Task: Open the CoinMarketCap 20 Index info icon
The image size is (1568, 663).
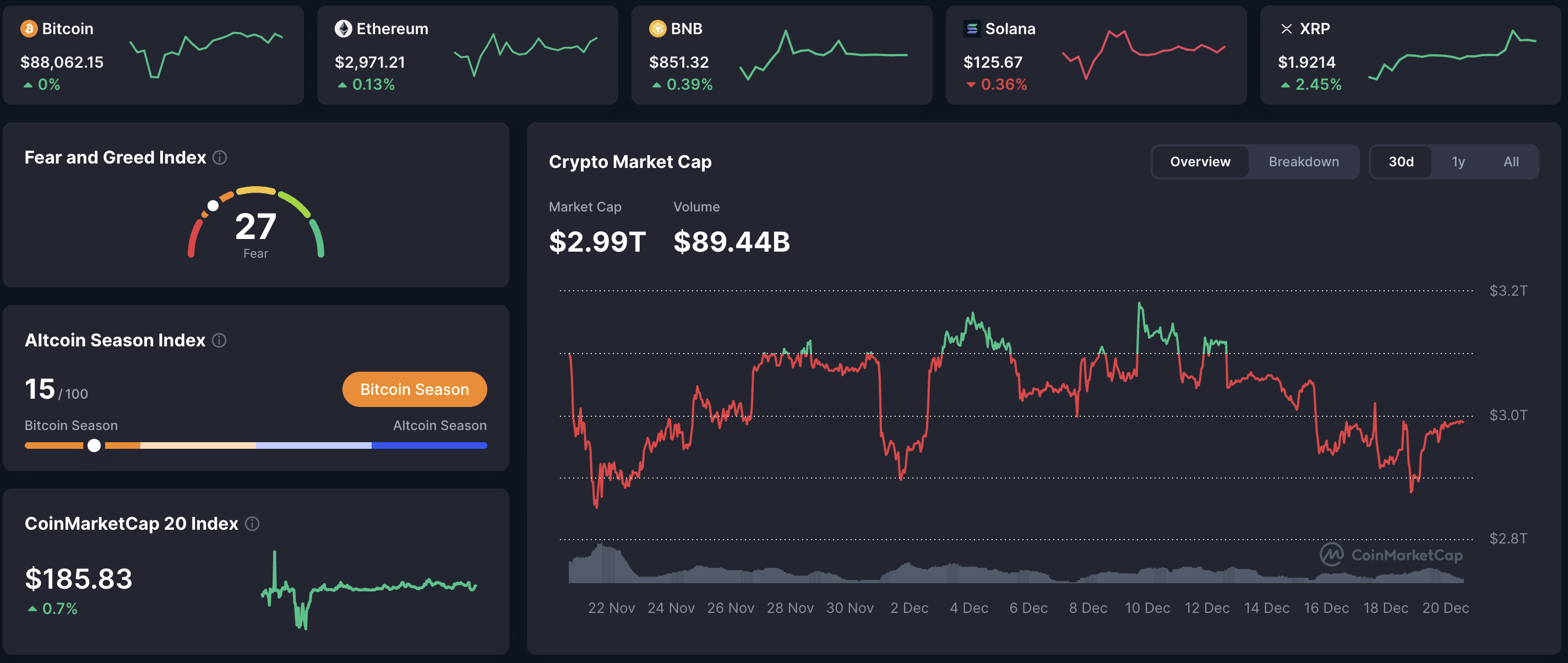Action: pos(252,524)
